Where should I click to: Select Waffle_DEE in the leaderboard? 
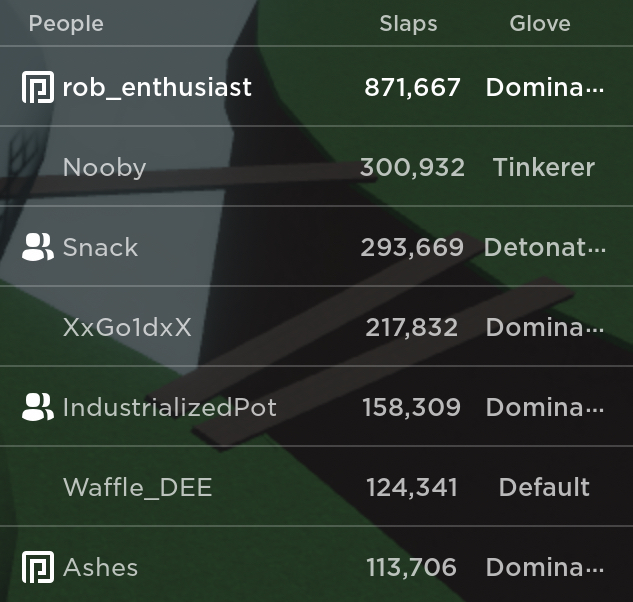pos(137,487)
